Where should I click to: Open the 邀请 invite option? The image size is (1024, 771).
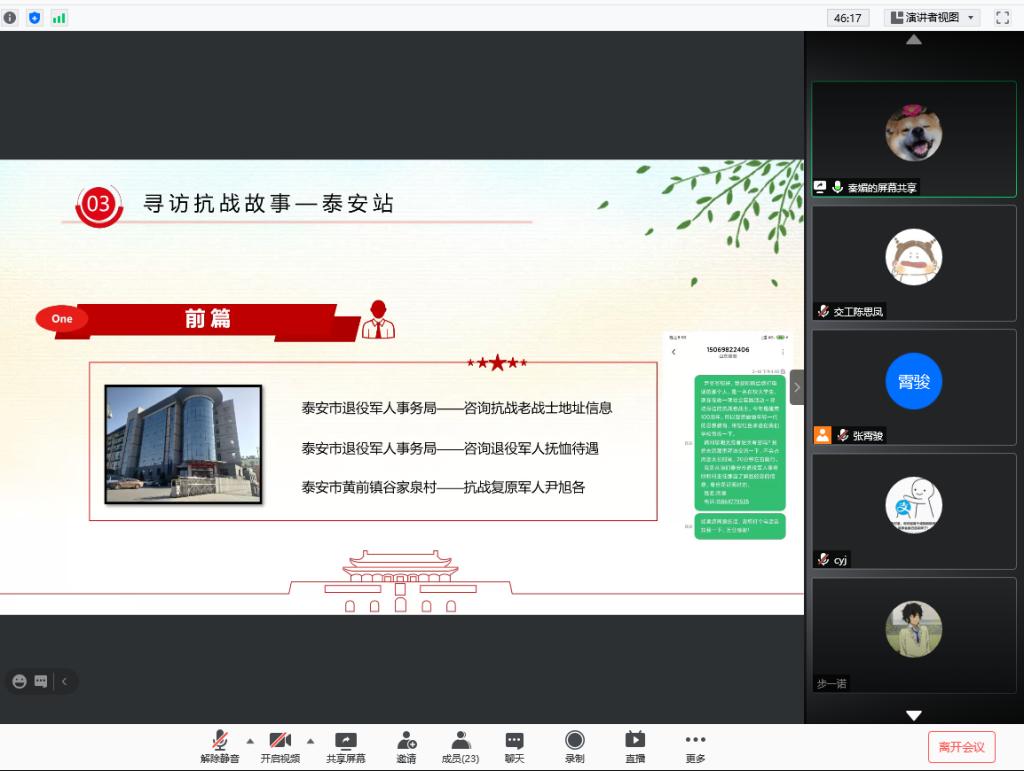[x=406, y=746]
